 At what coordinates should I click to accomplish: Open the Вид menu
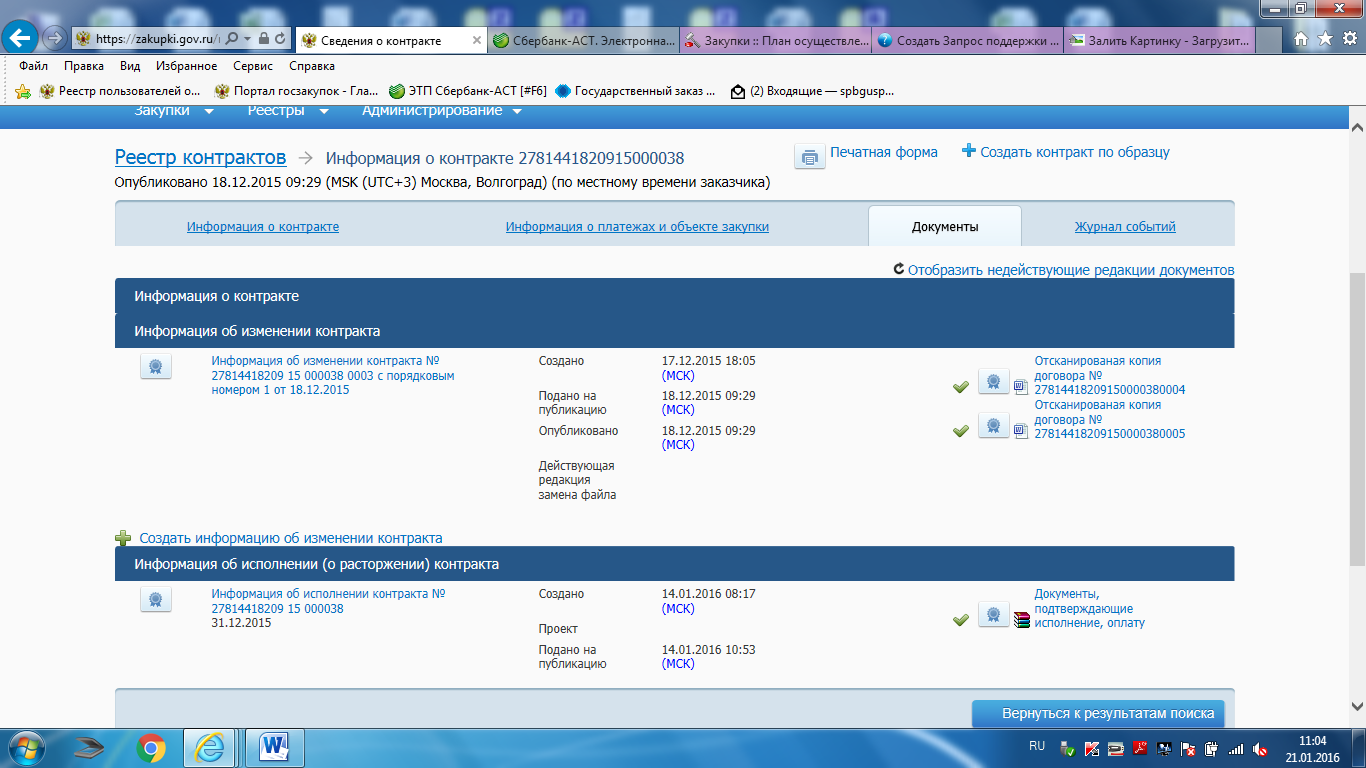pyautogui.click(x=130, y=66)
